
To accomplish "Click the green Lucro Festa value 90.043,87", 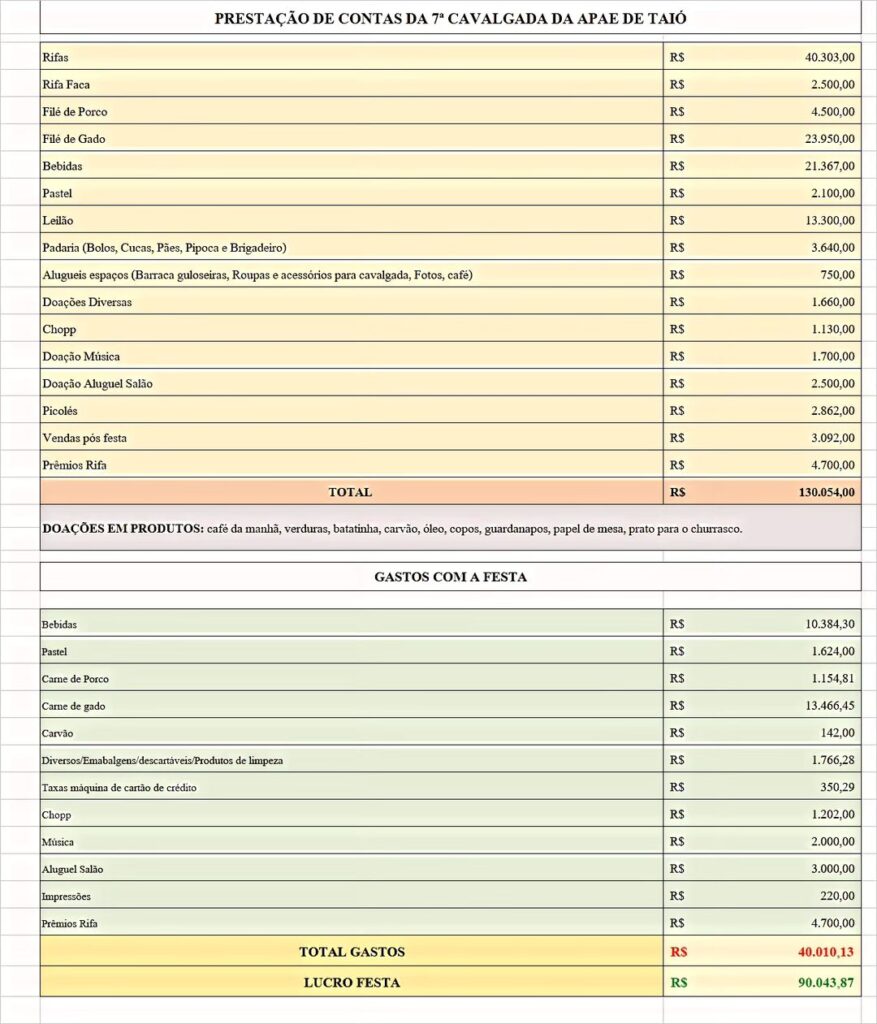I will click(762, 982).
